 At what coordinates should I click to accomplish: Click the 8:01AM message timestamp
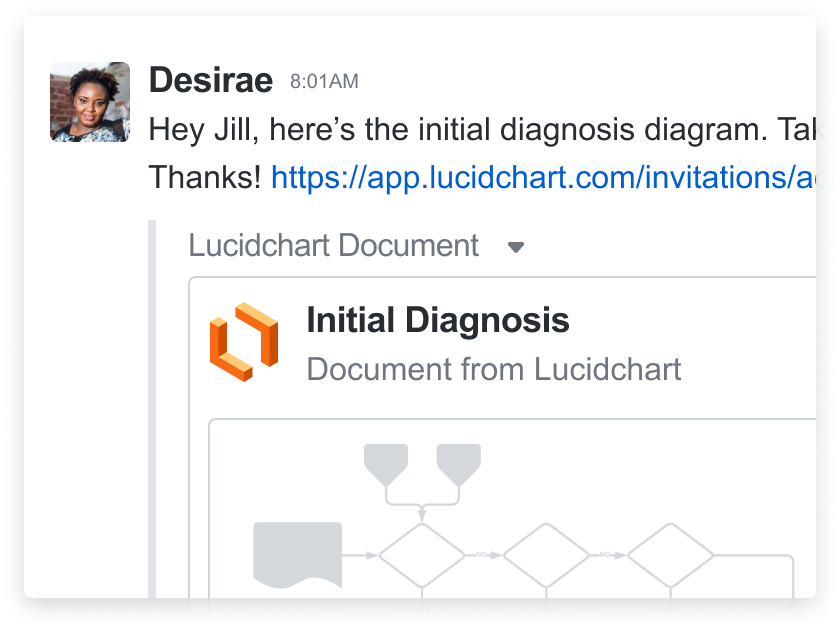click(324, 81)
